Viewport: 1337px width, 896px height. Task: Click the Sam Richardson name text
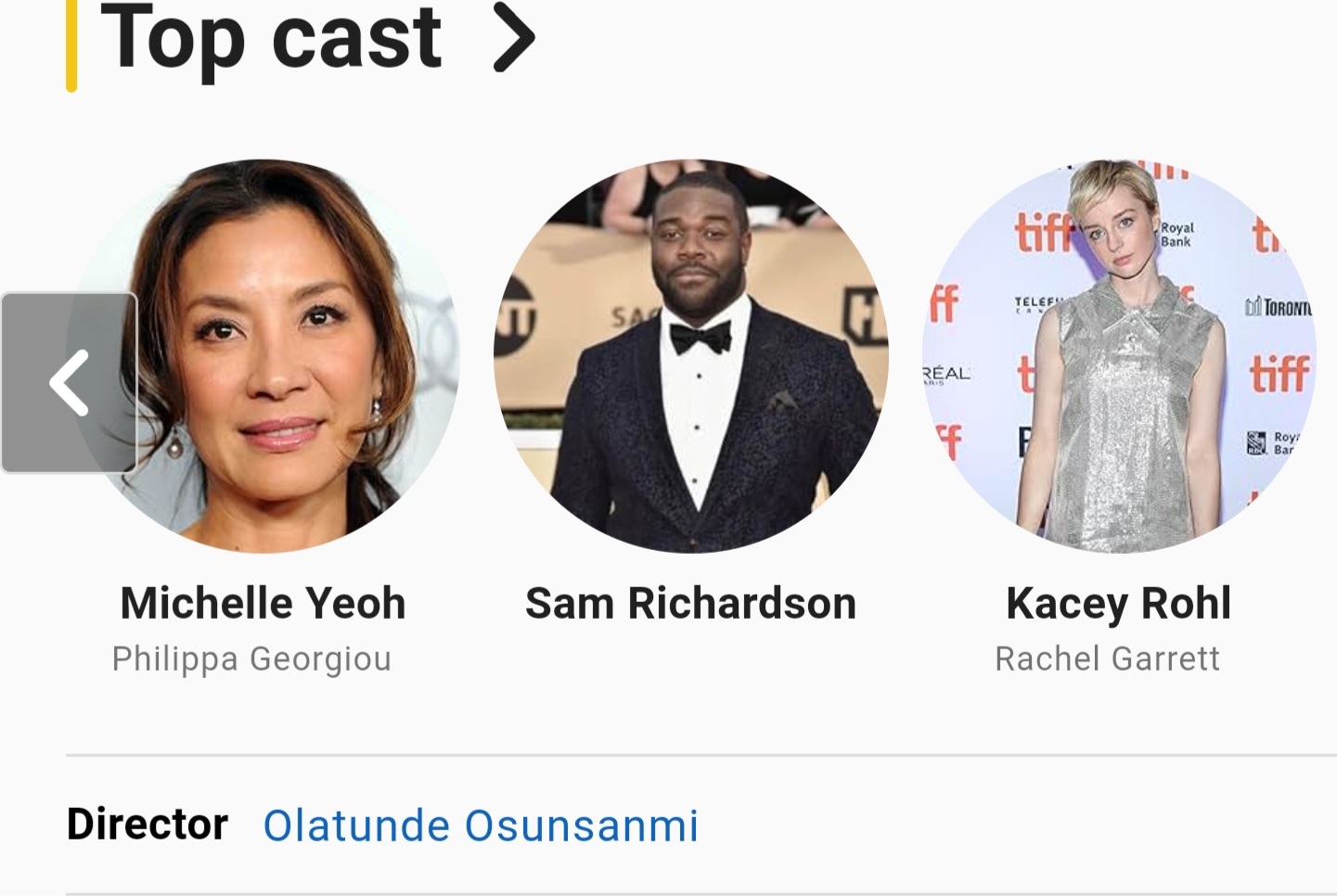click(x=691, y=603)
